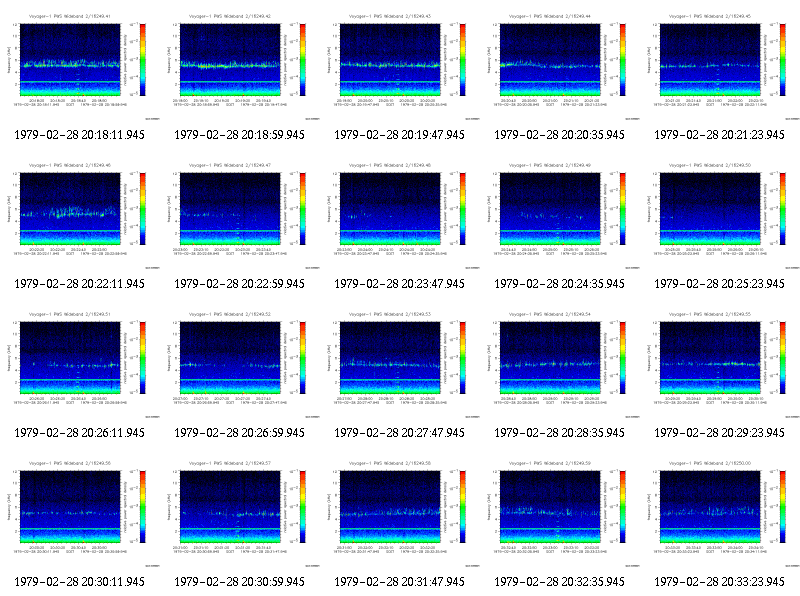Image resolution: width=800 pixels, height=596 pixels.
Task: Open the 20:30:59.945 spectrogram thumbnail
Action: [x=240, y=514]
